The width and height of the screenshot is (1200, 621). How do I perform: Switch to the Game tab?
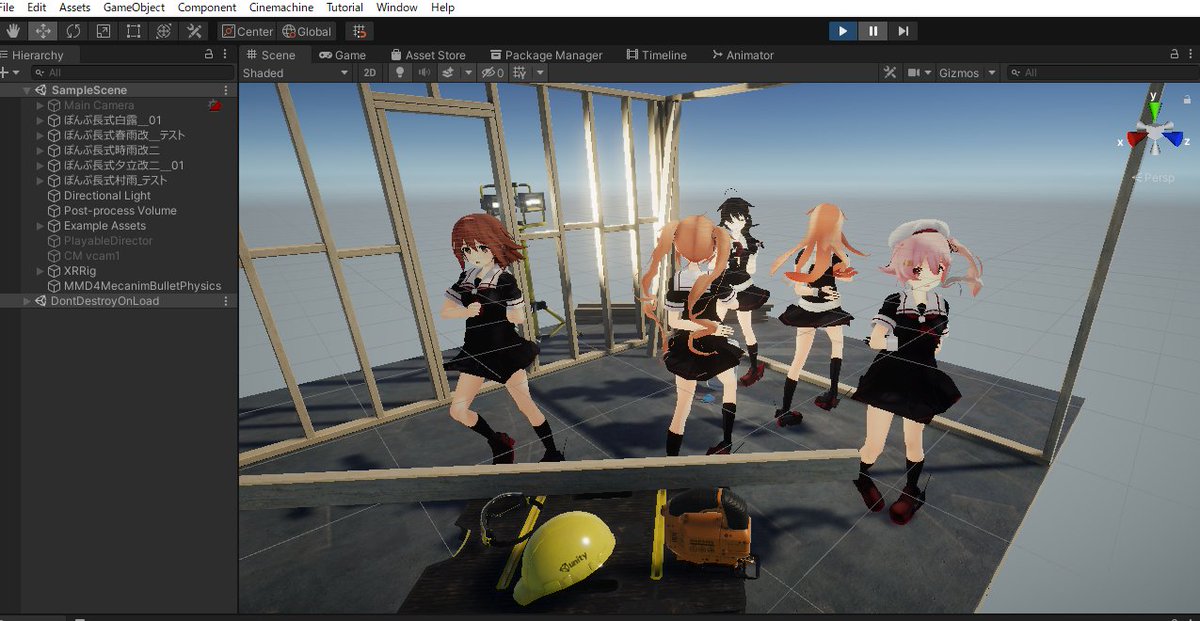point(343,54)
